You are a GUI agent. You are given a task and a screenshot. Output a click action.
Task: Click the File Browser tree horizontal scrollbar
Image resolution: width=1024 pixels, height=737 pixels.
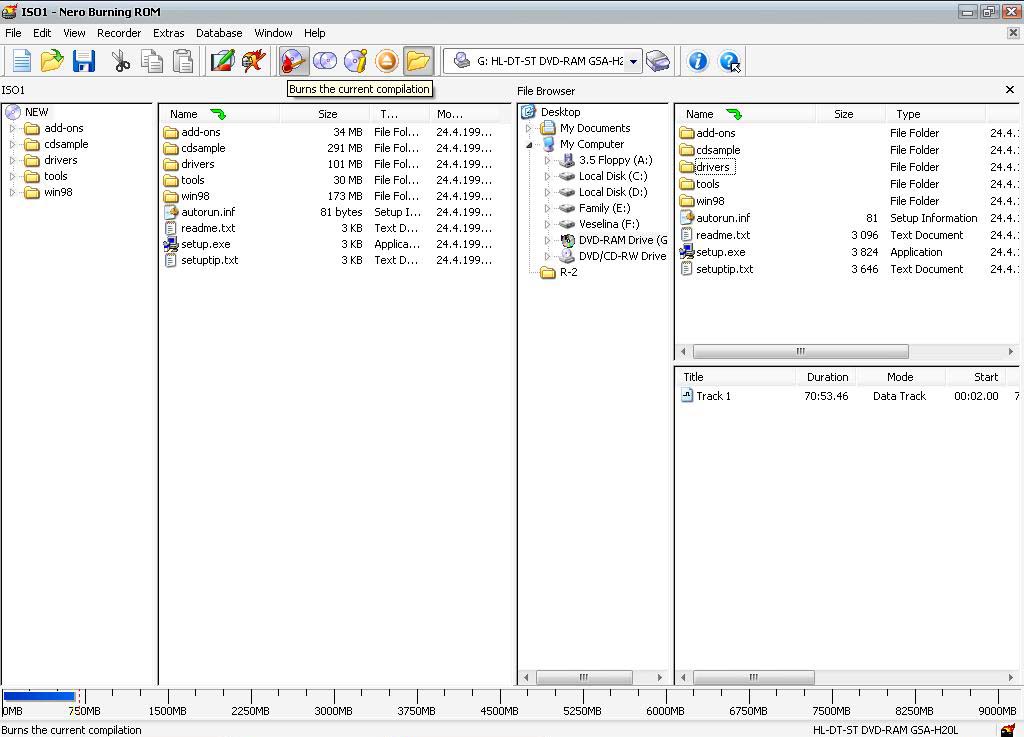pos(584,678)
